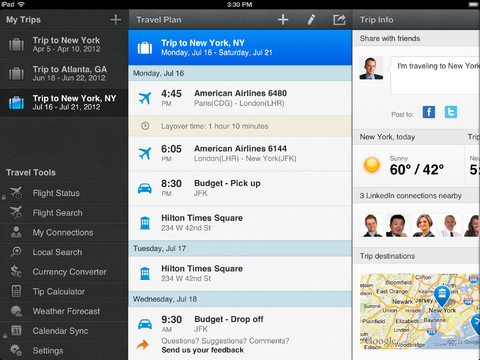This screenshot has height=360, width=480.
Task: Open Budget - Pick up rental
Action: click(x=240, y=188)
